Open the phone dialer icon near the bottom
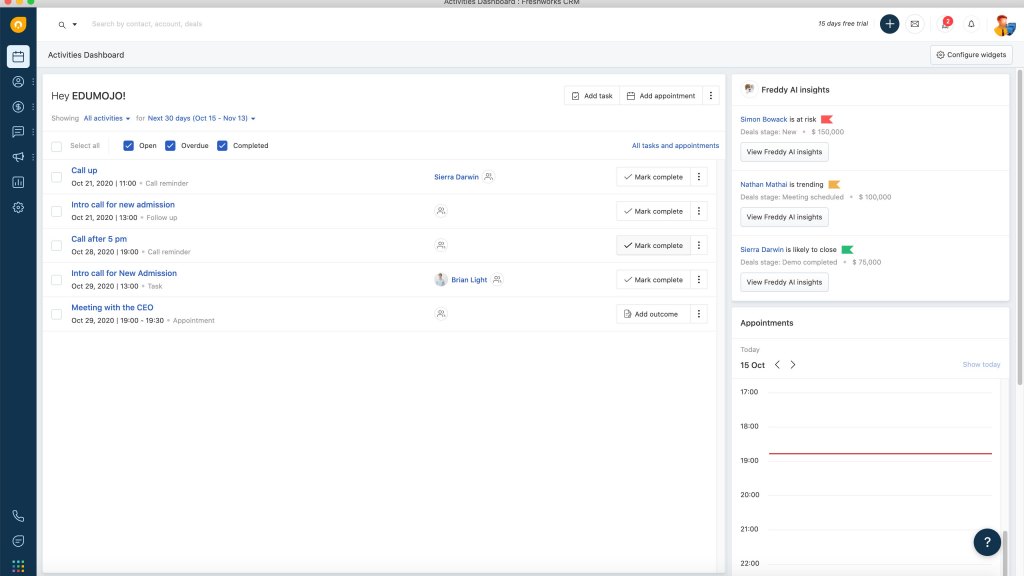The height and width of the screenshot is (576, 1024). (x=17, y=515)
